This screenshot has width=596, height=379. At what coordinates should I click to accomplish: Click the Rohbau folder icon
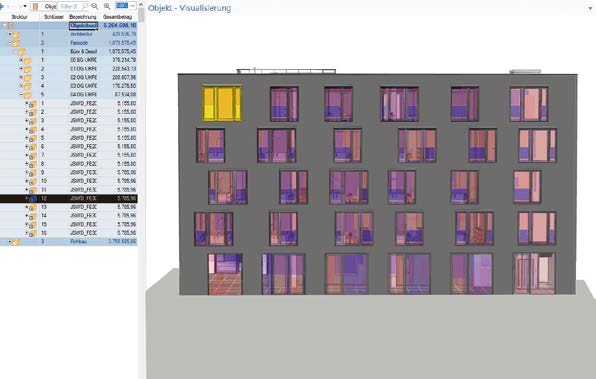coord(16,242)
